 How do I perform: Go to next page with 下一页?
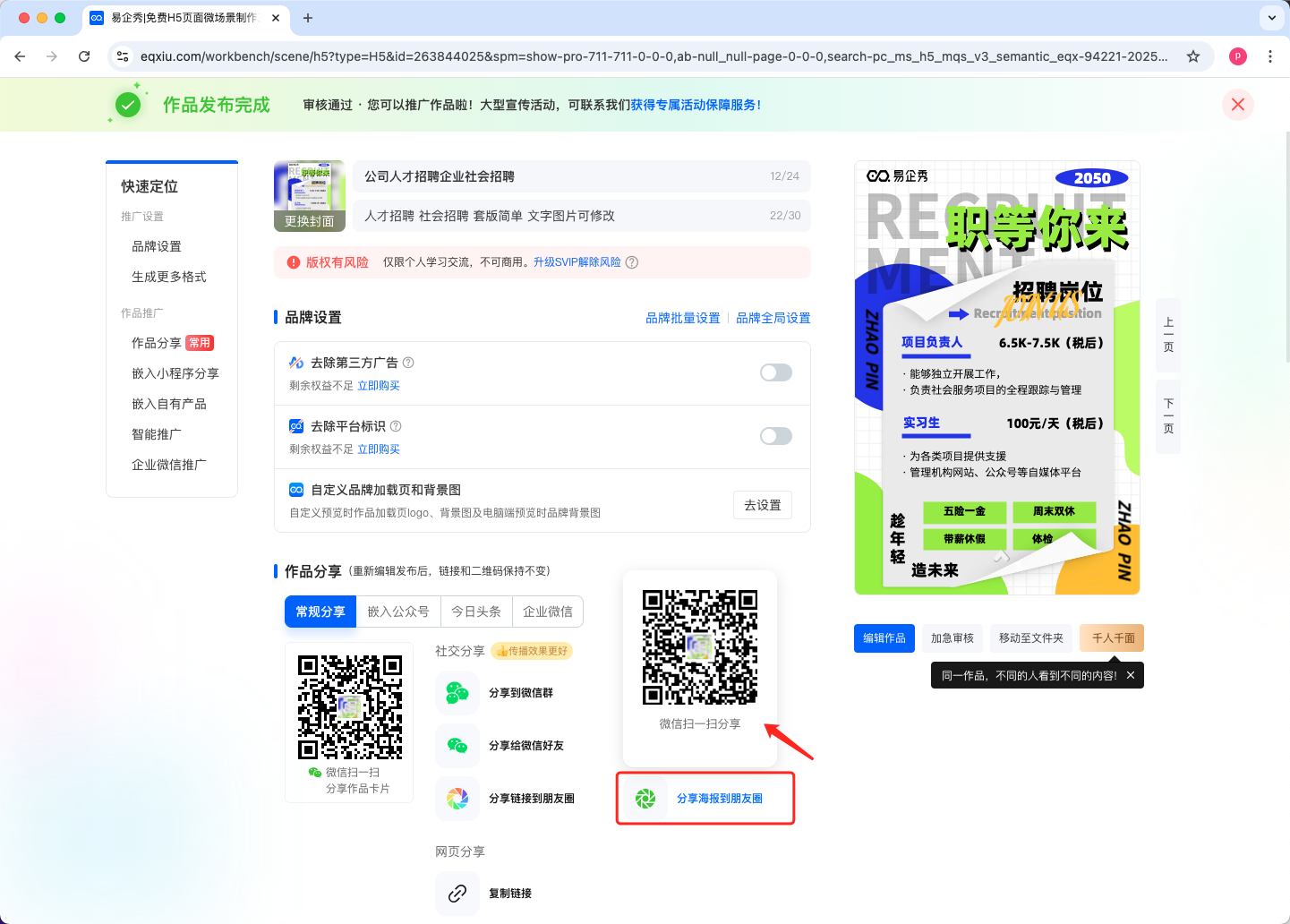click(1168, 416)
